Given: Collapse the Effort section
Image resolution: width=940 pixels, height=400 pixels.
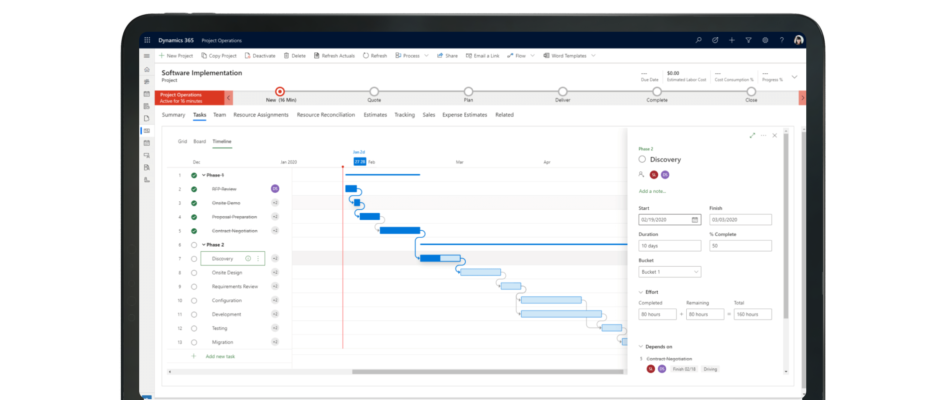Looking at the screenshot, I should click(641, 292).
